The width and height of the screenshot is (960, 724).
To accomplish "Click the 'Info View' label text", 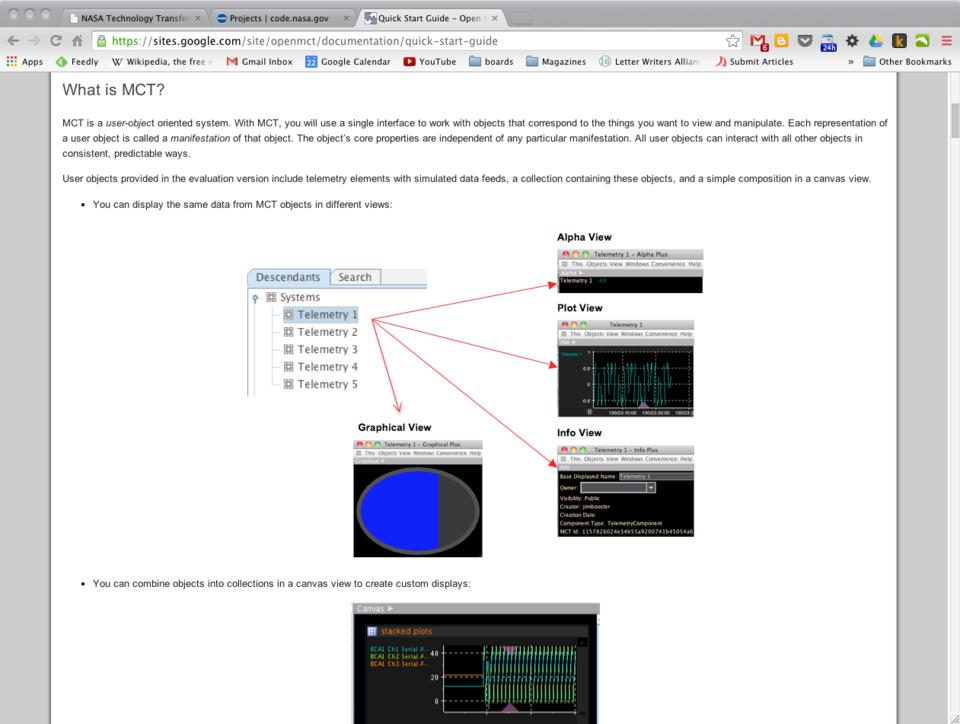I will coord(579,433).
